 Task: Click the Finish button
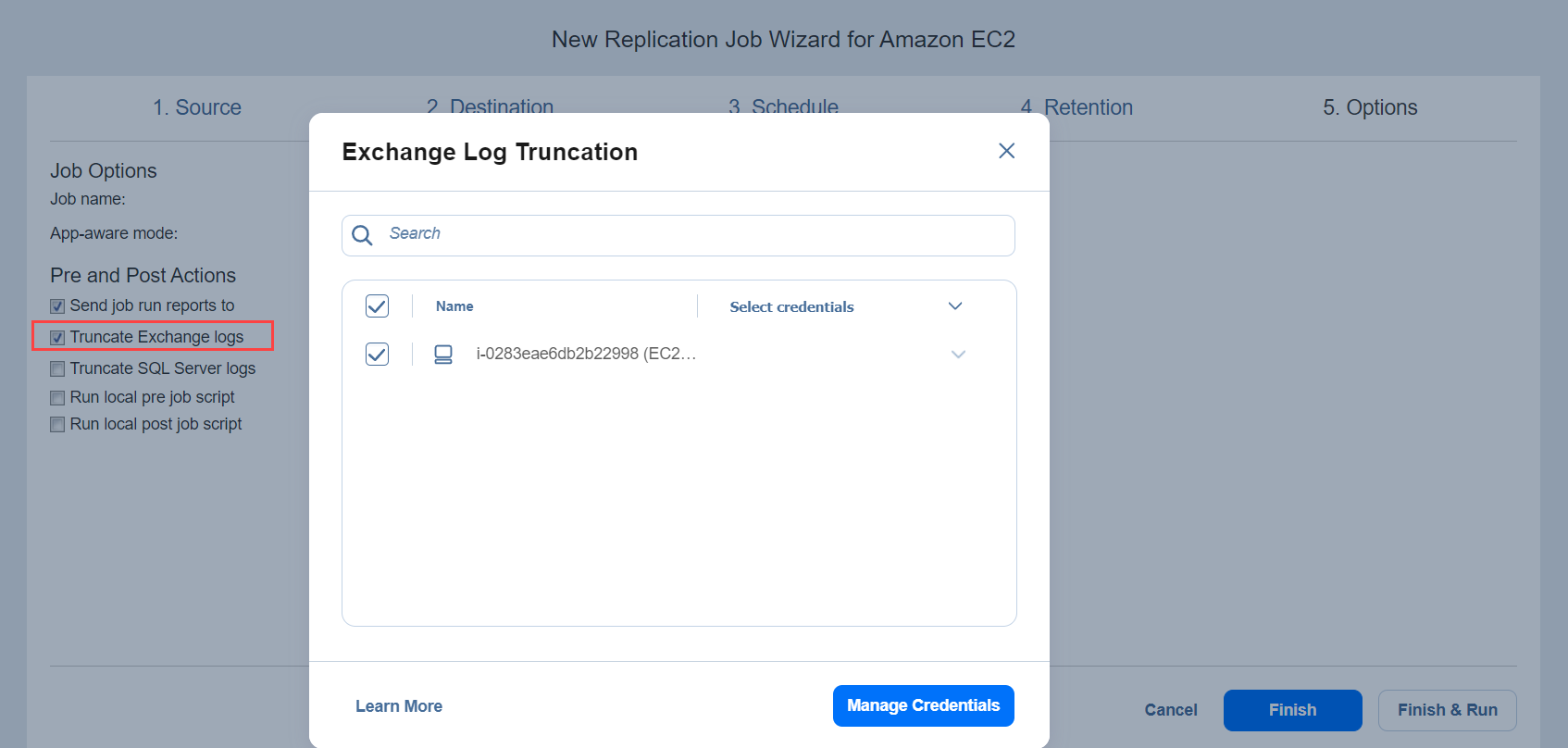1292,710
